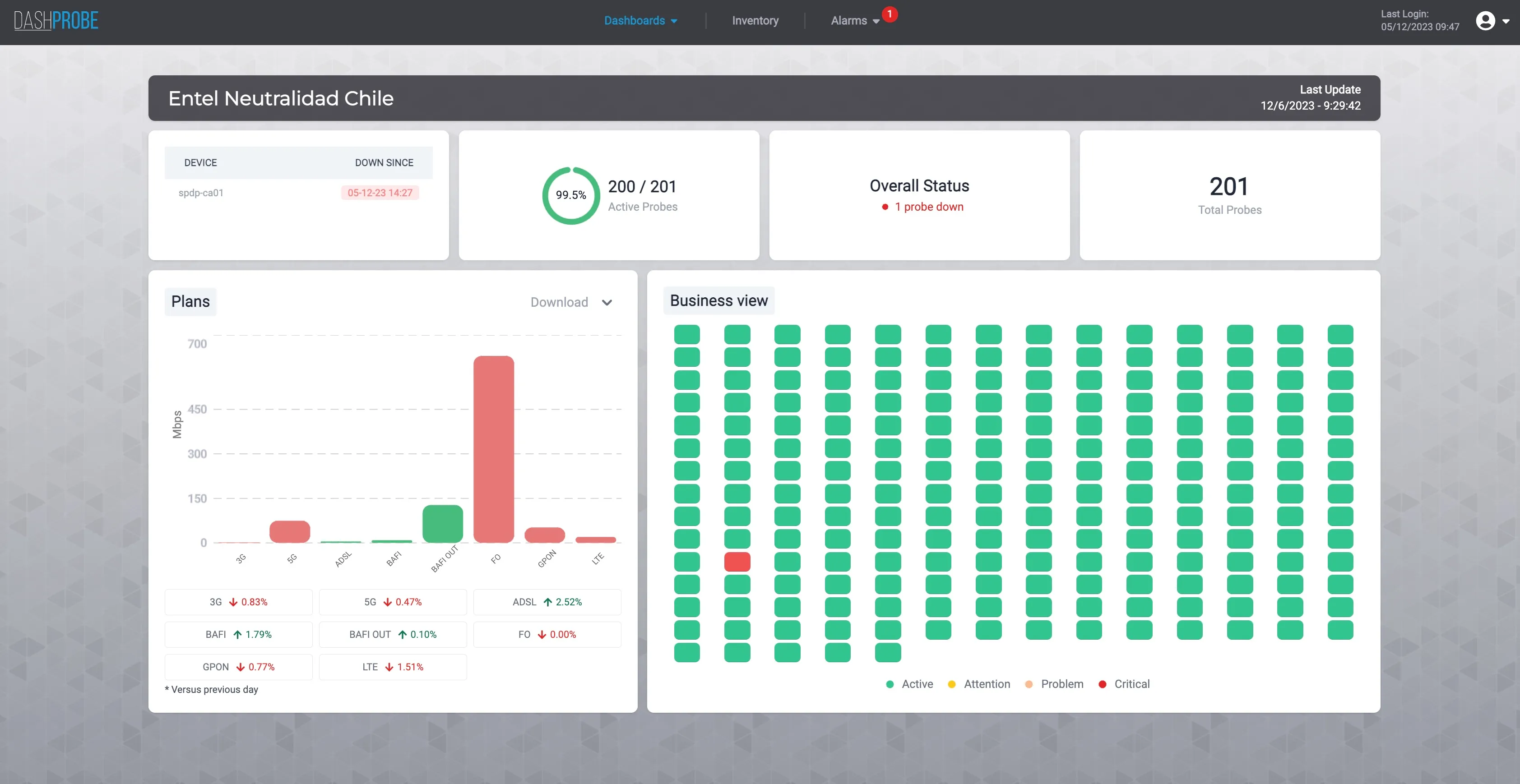Click the green up arrow next to ADSL

pyautogui.click(x=547, y=602)
